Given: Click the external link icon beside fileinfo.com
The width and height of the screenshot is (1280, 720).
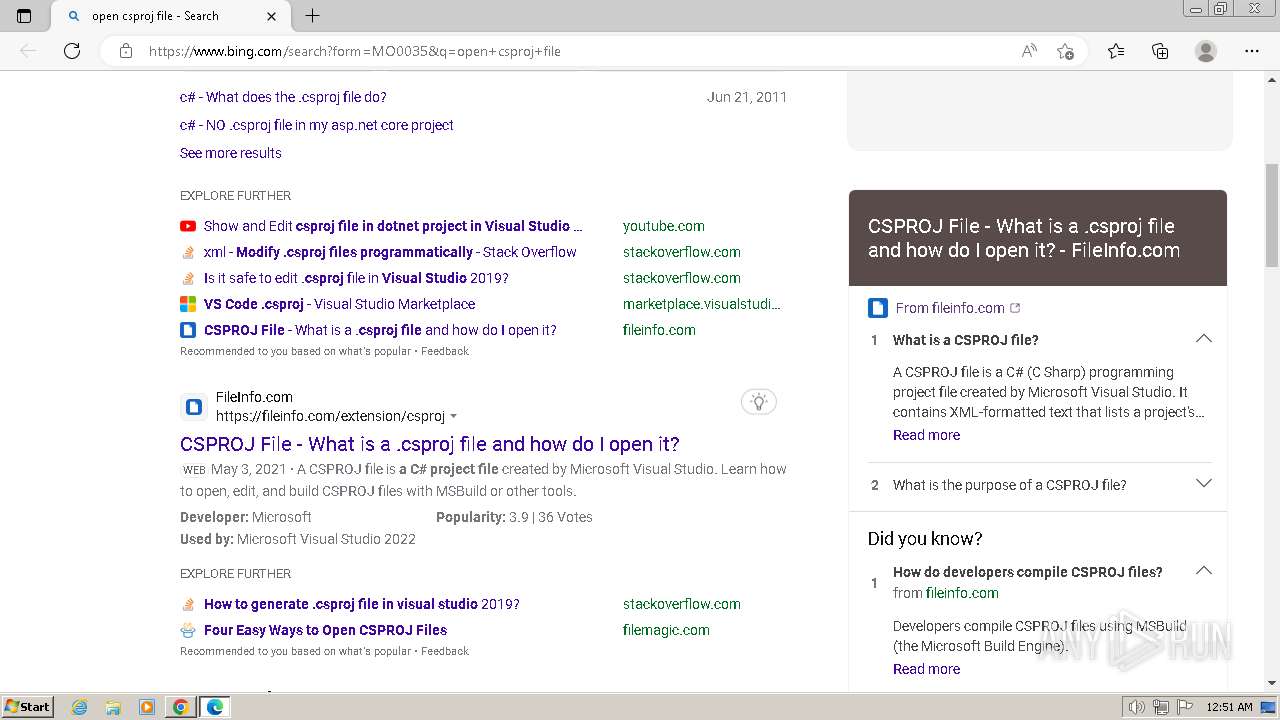Looking at the screenshot, I should click(1015, 308).
